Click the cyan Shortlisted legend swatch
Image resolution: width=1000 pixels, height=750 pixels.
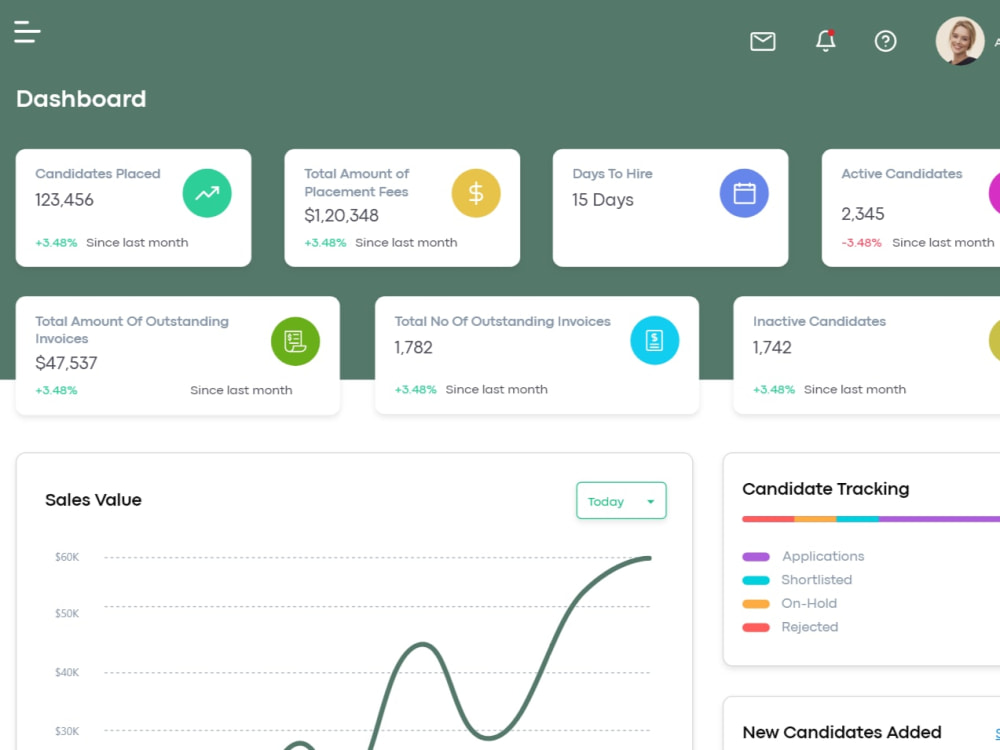point(756,580)
